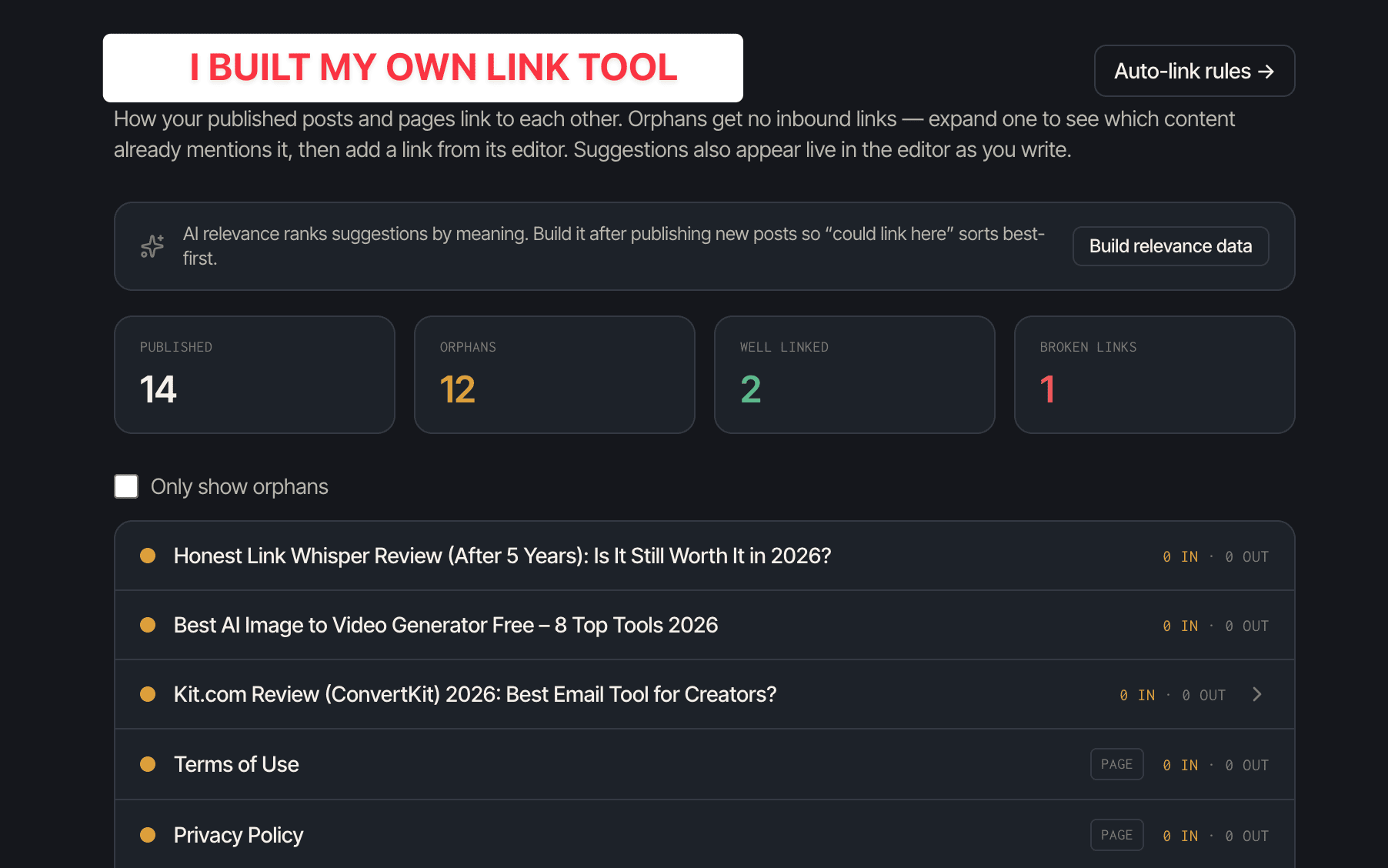
Task: Click the Published count card
Action: coord(255,375)
